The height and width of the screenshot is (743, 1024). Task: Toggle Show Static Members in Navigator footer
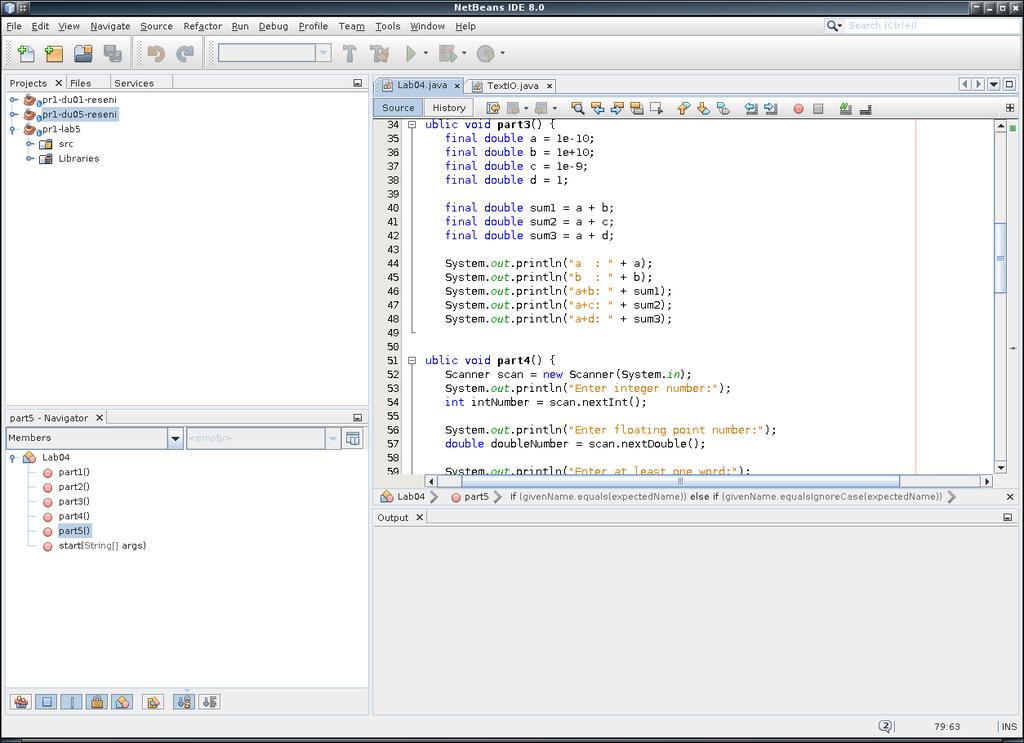coord(72,702)
